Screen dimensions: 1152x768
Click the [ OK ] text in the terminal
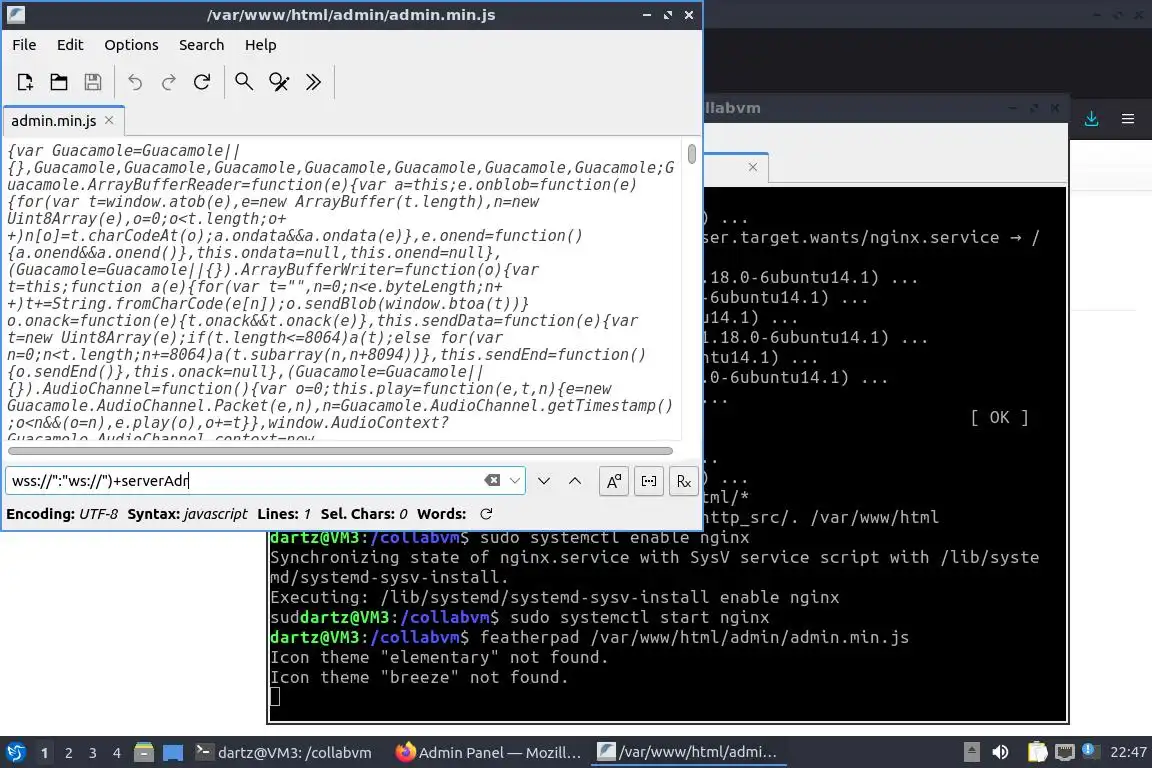pyautogui.click(x=999, y=417)
